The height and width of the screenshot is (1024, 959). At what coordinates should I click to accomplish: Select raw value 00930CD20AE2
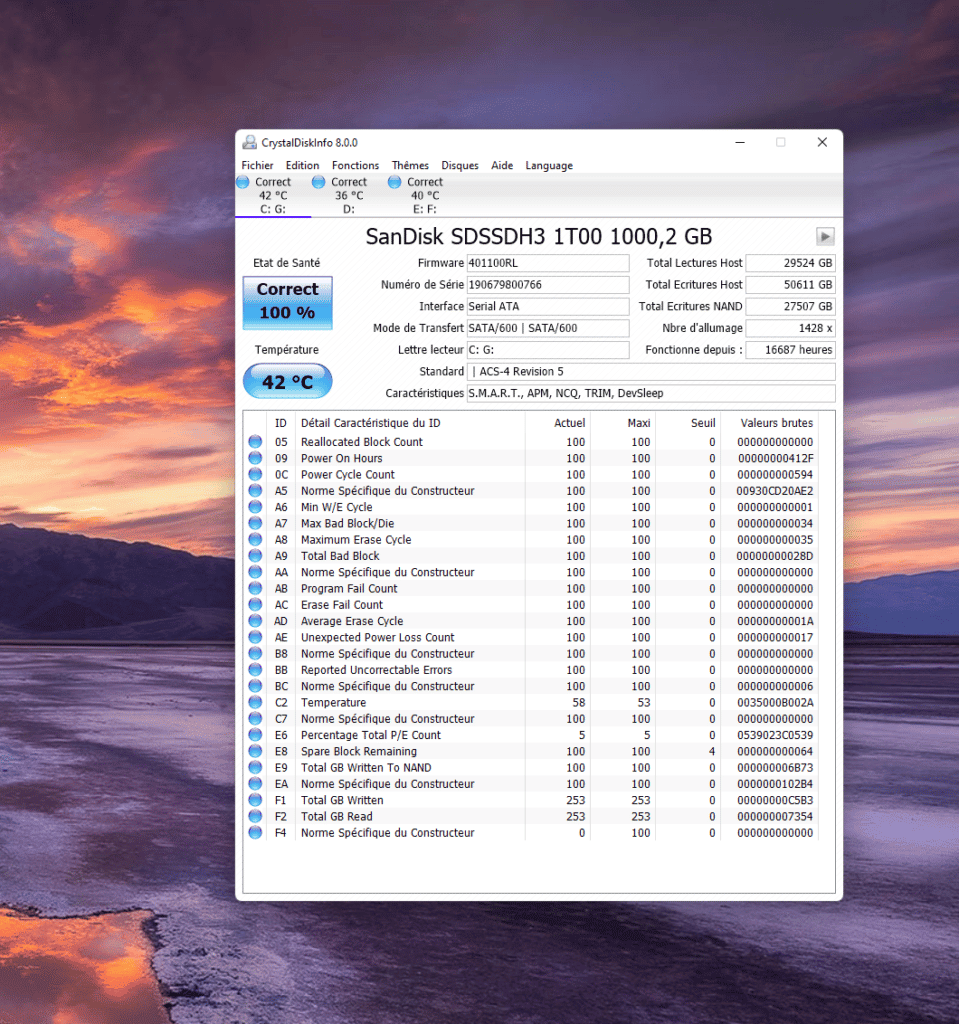(775, 490)
